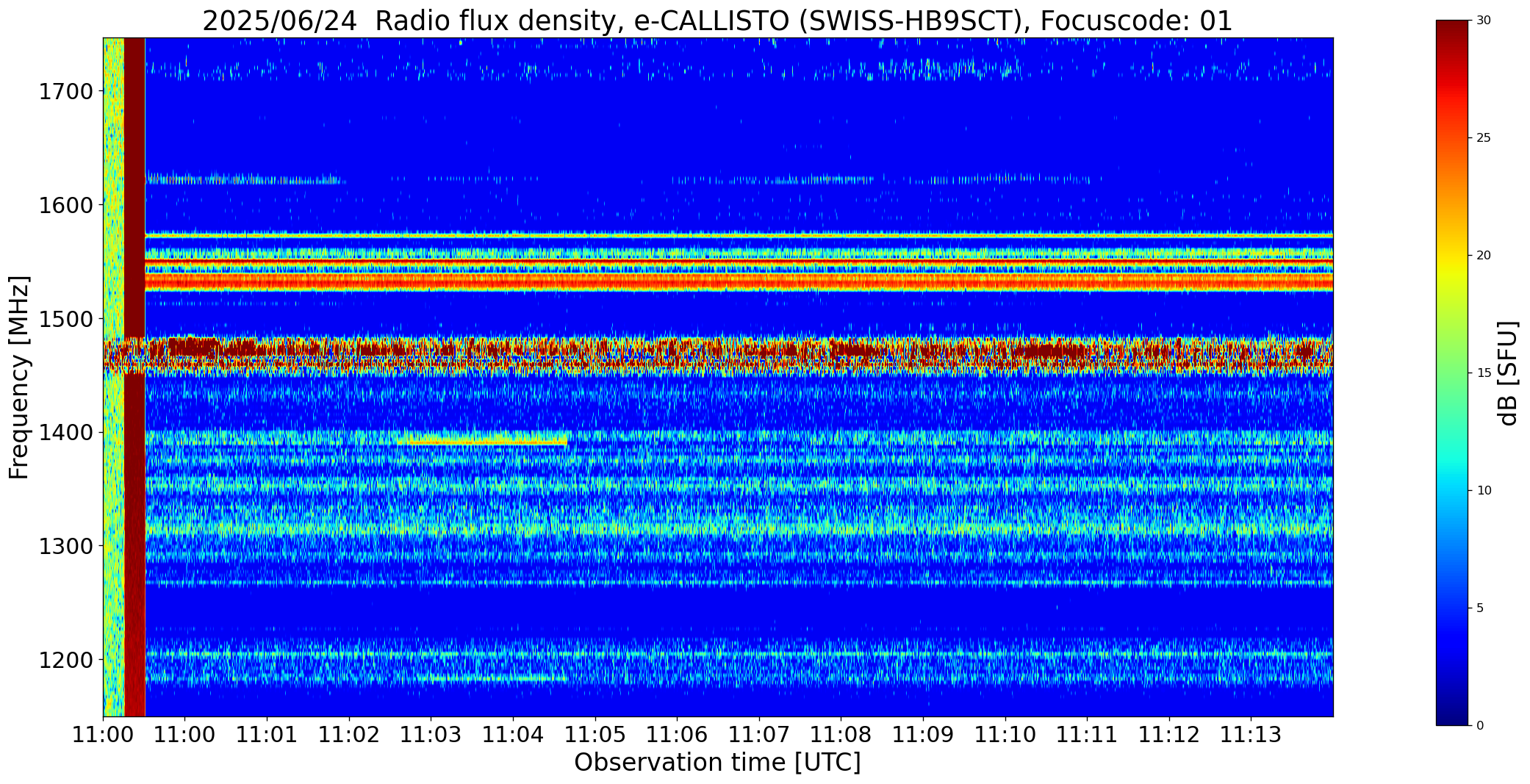Click the narrow bright line near 1570 MHz
Image resolution: width=1530 pixels, height=784 pixels.
tap(739, 235)
